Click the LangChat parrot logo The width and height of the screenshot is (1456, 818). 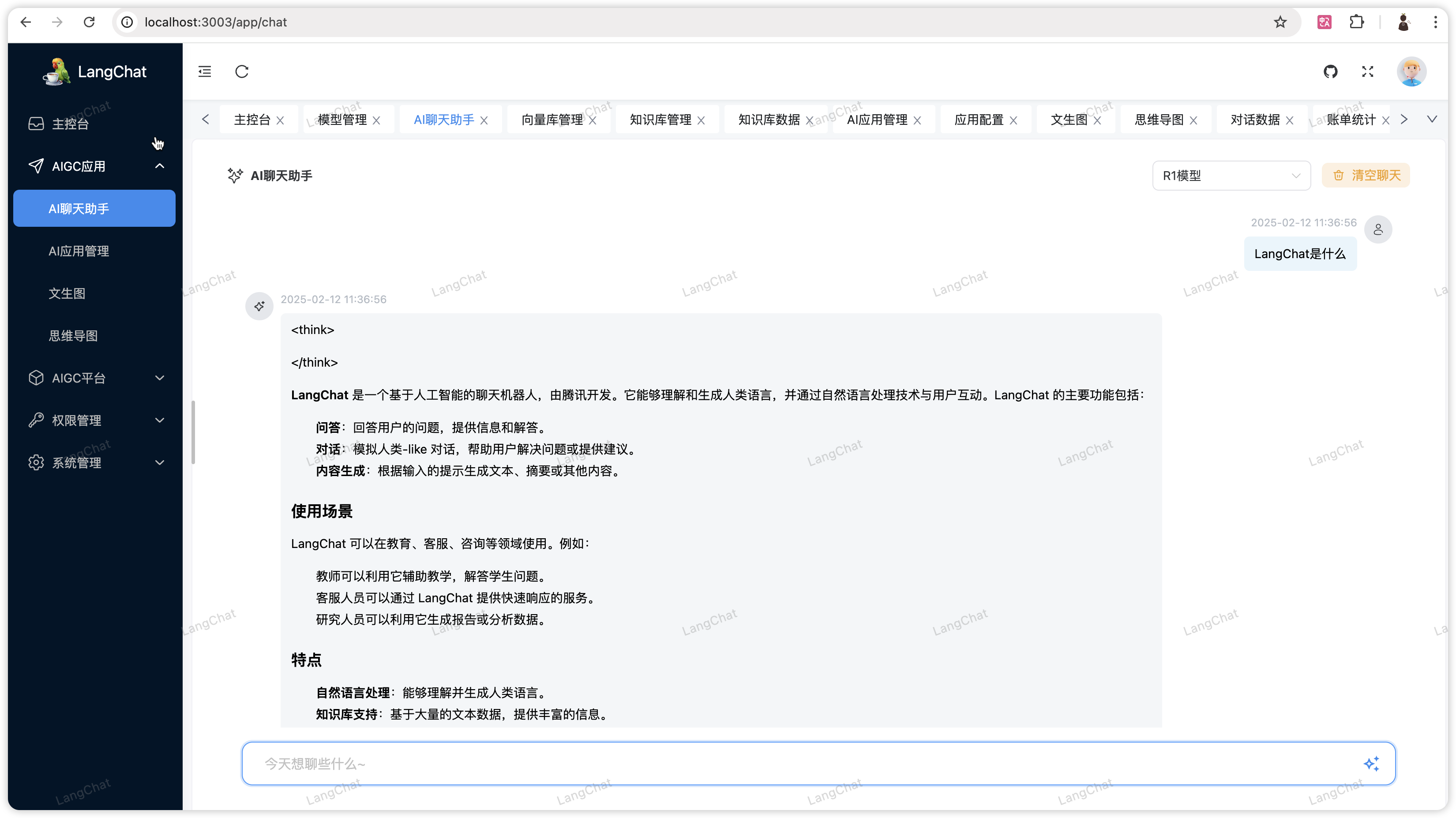[57, 72]
